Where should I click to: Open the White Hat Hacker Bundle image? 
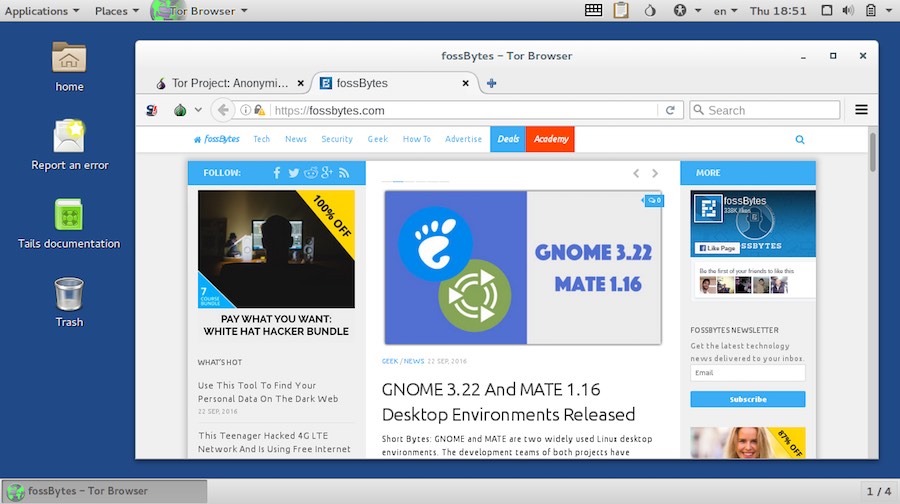[x=276, y=249]
